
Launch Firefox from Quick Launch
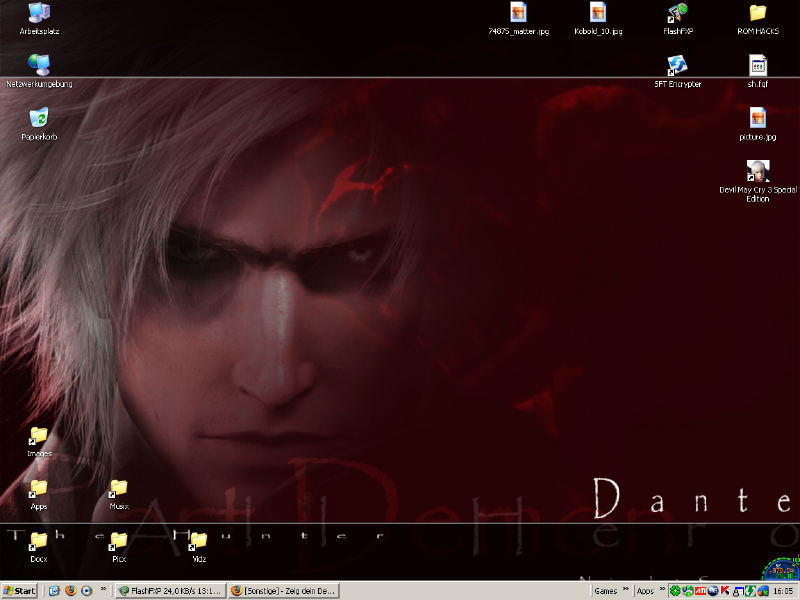point(70,591)
